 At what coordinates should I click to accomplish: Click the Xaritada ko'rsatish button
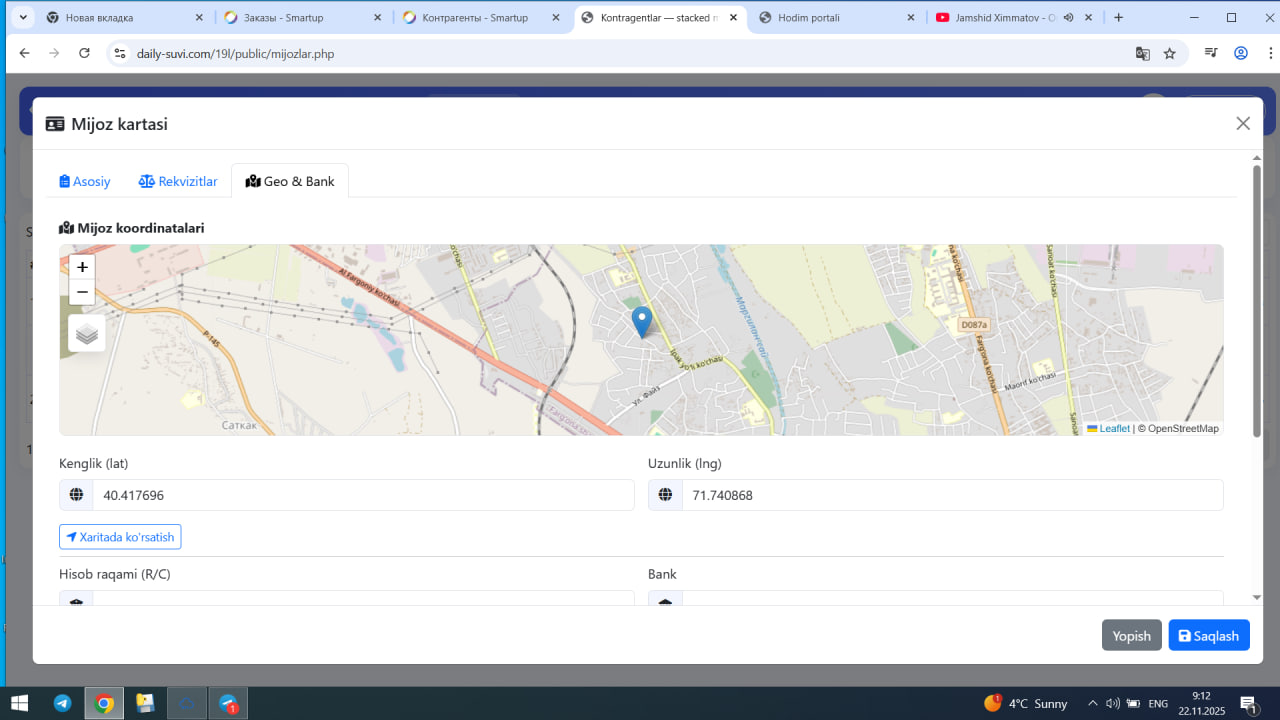[x=120, y=537]
